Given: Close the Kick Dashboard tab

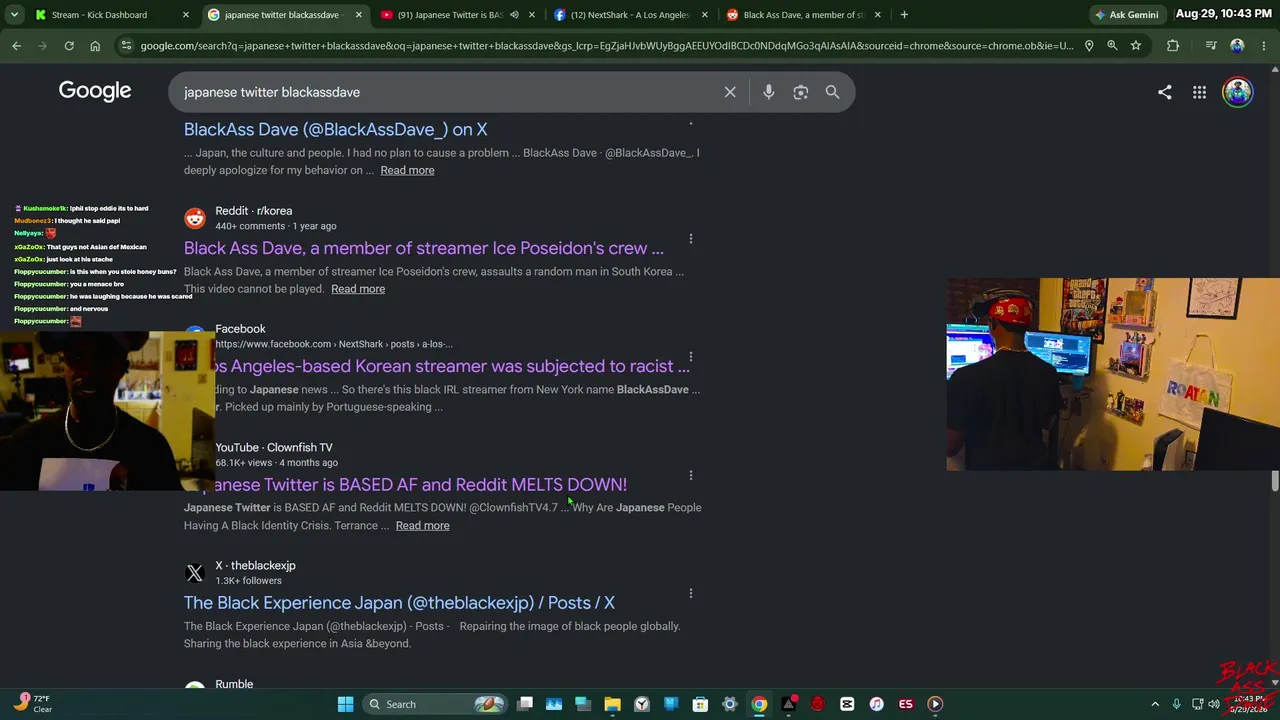Looking at the screenshot, I should (x=186, y=15).
